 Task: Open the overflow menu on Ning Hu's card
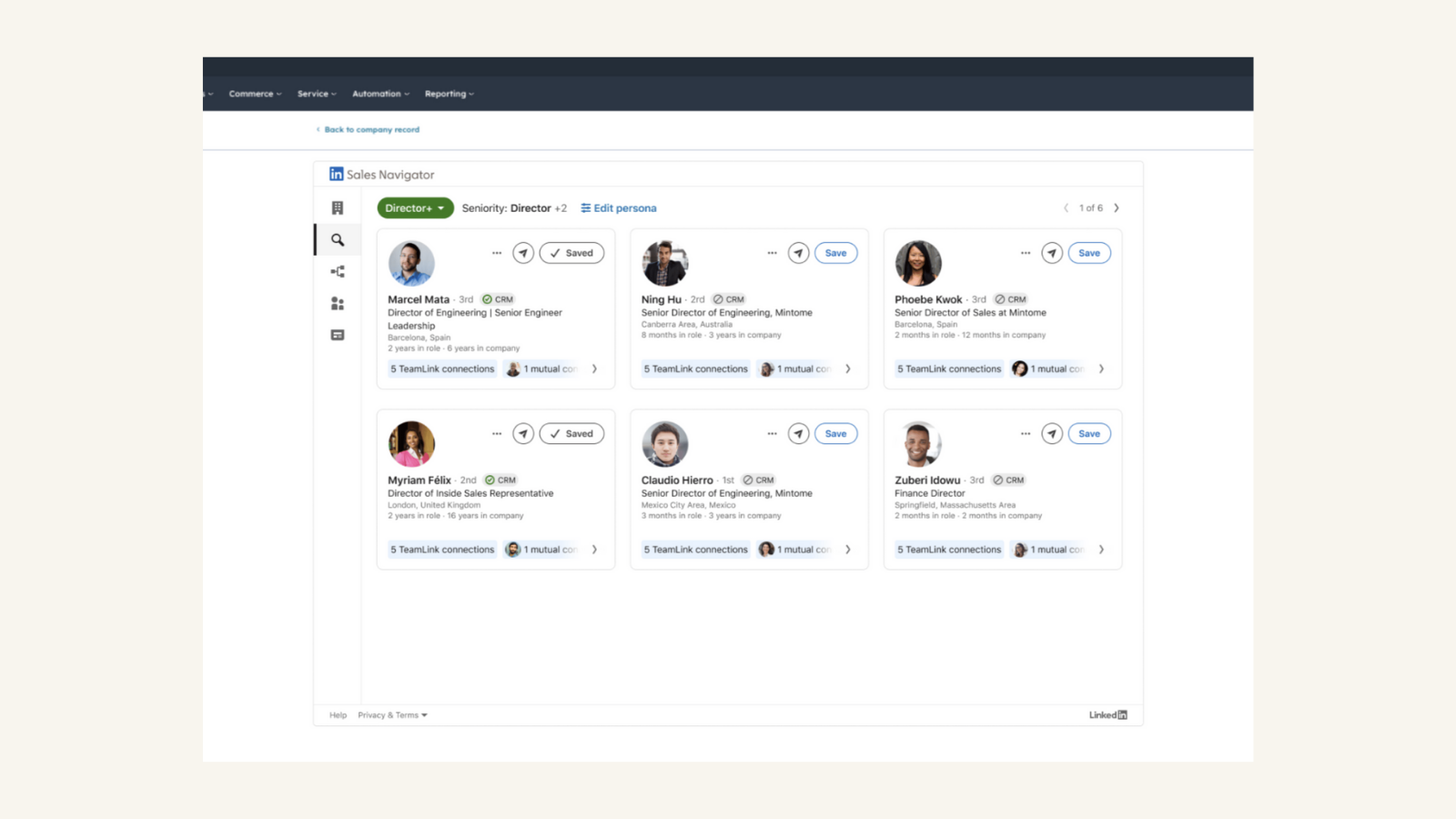tap(772, 252)
